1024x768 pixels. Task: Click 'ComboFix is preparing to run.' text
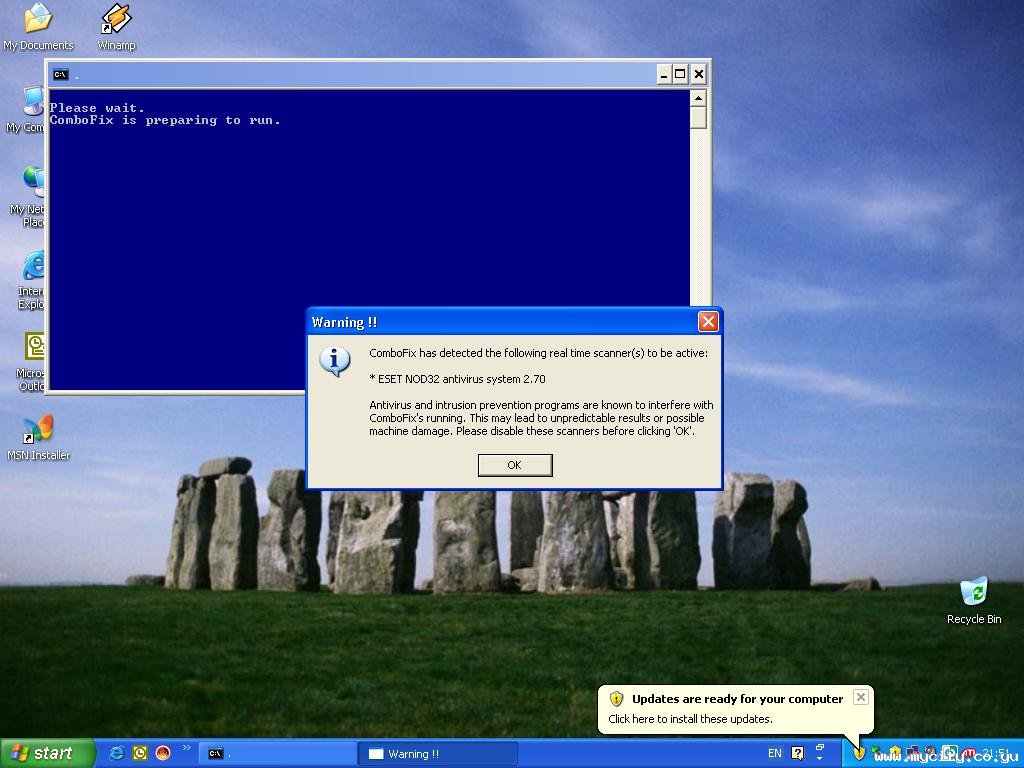click(165, 120)
